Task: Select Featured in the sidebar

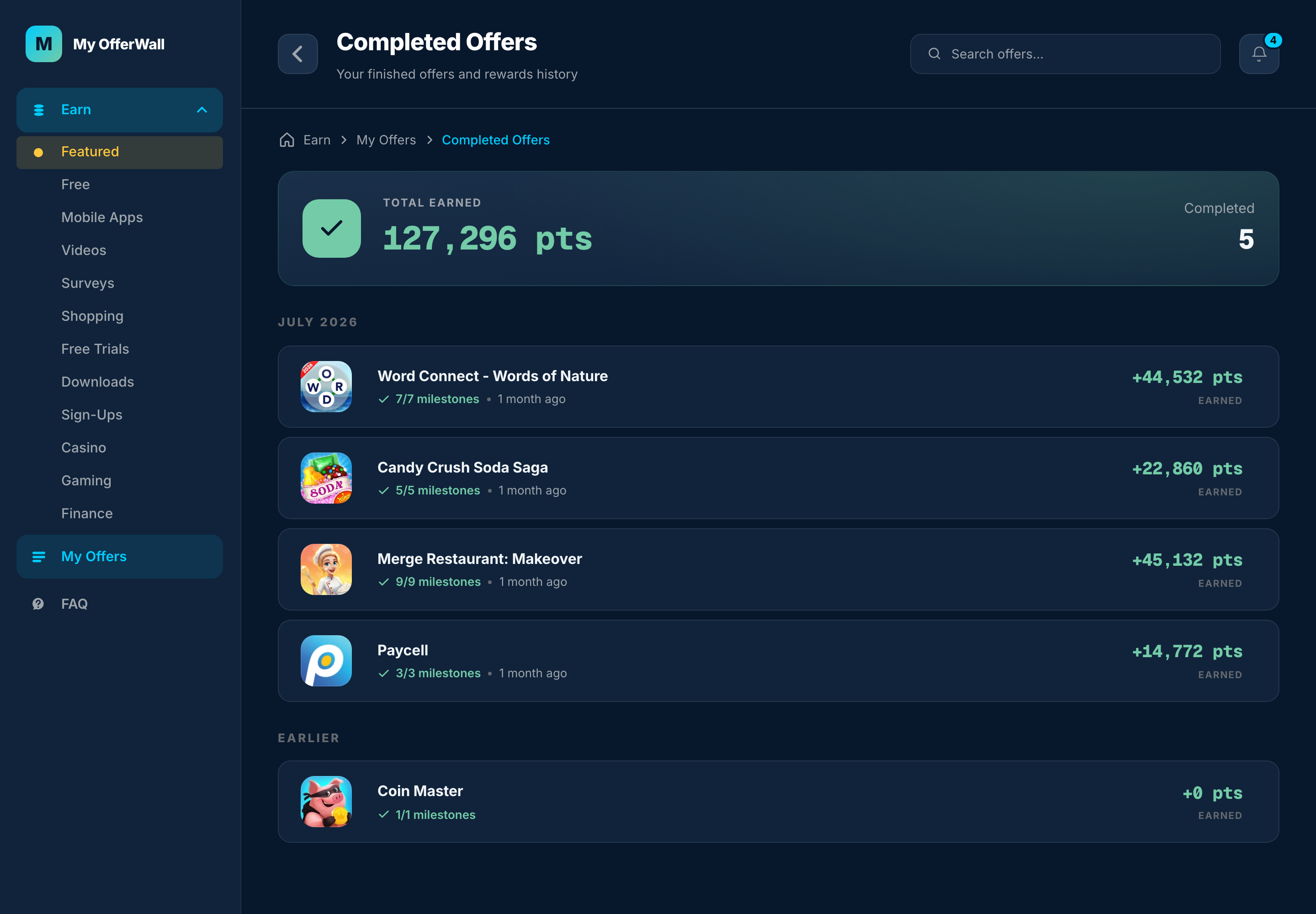Action: (120, 152)
